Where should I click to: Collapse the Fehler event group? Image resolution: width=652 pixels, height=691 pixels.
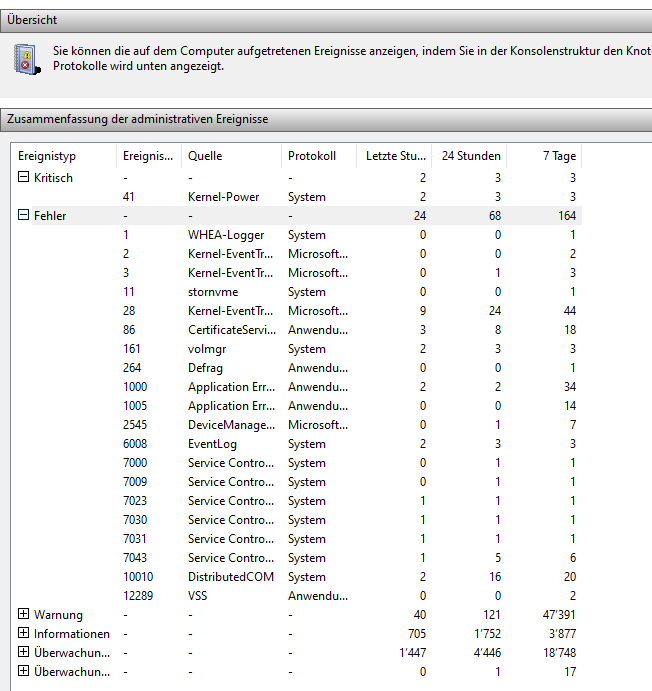[23, 215]
